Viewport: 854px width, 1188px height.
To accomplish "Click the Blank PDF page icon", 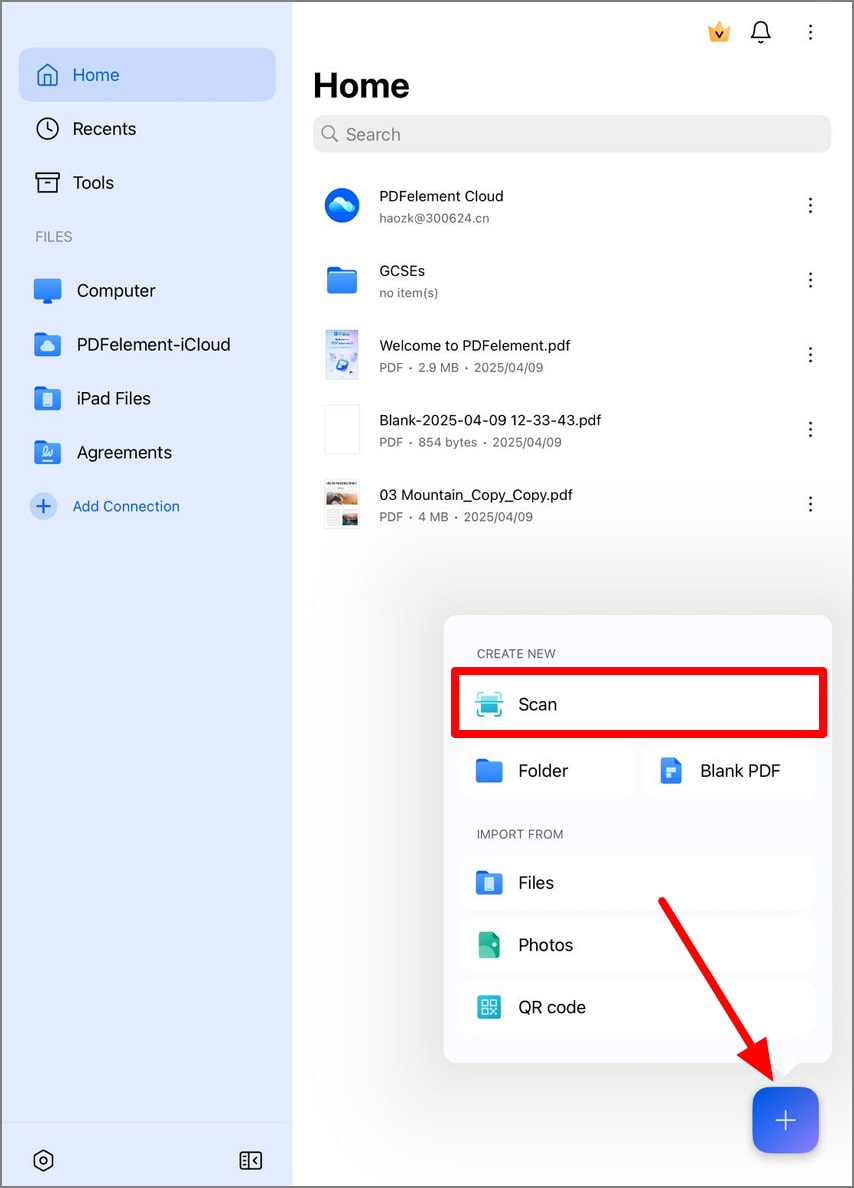I will point(671,771).
